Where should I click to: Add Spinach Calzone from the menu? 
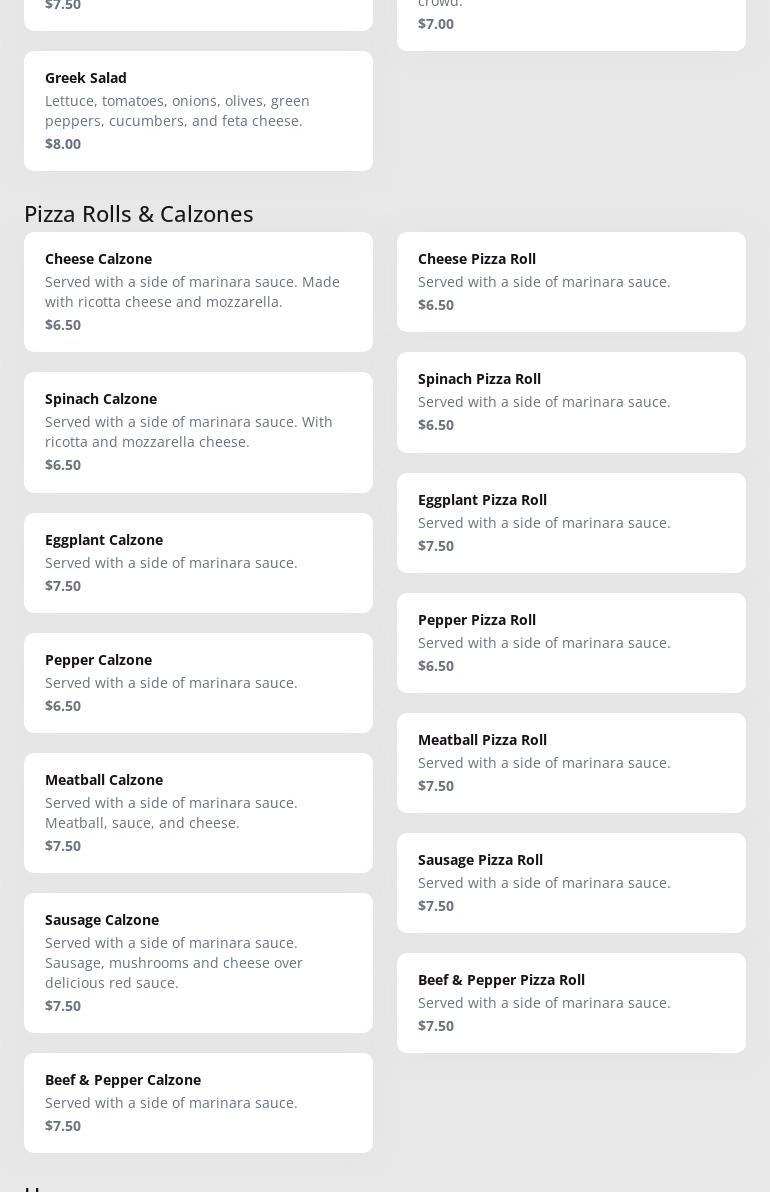[198, 431]
